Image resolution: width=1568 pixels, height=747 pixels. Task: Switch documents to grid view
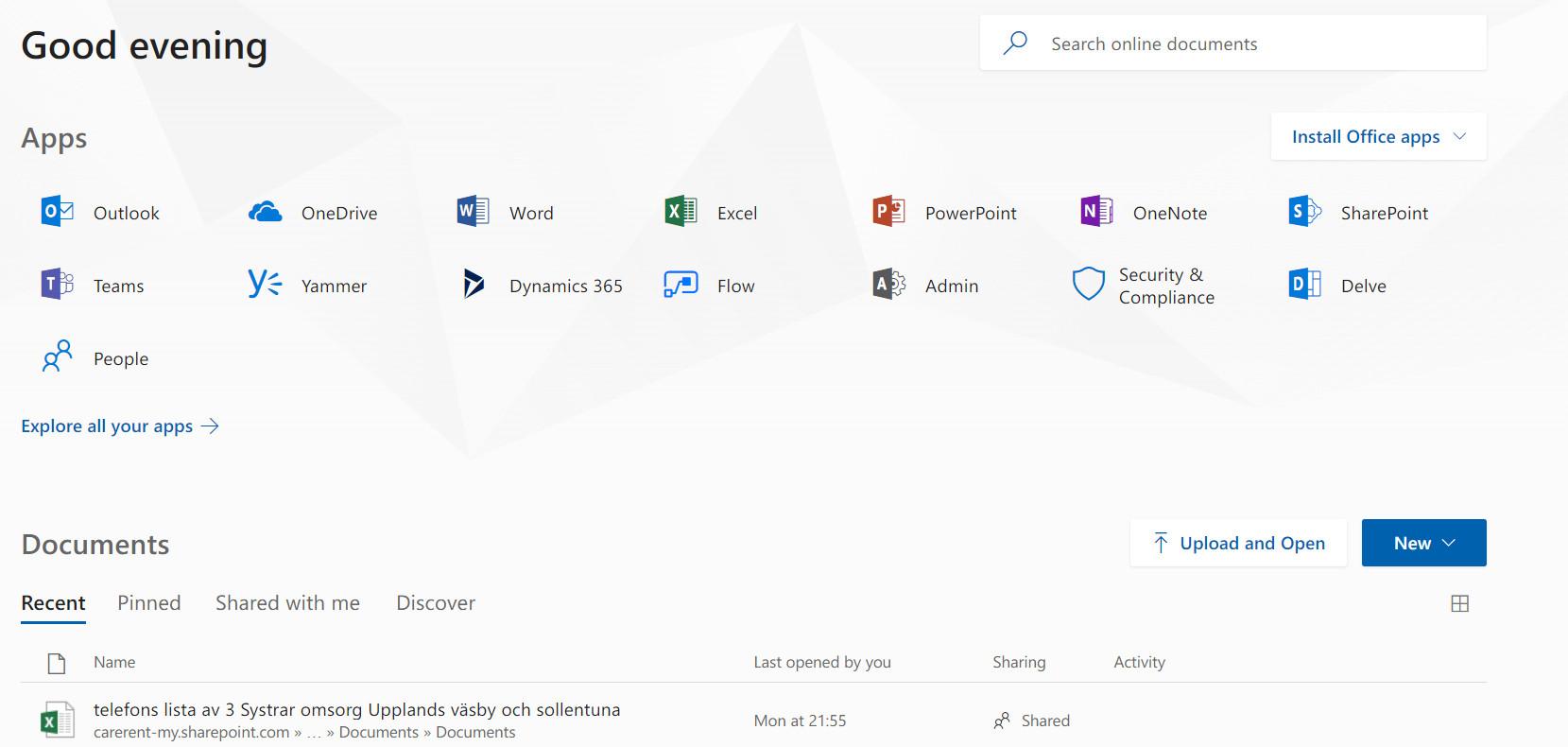[x=1460, y=603]
